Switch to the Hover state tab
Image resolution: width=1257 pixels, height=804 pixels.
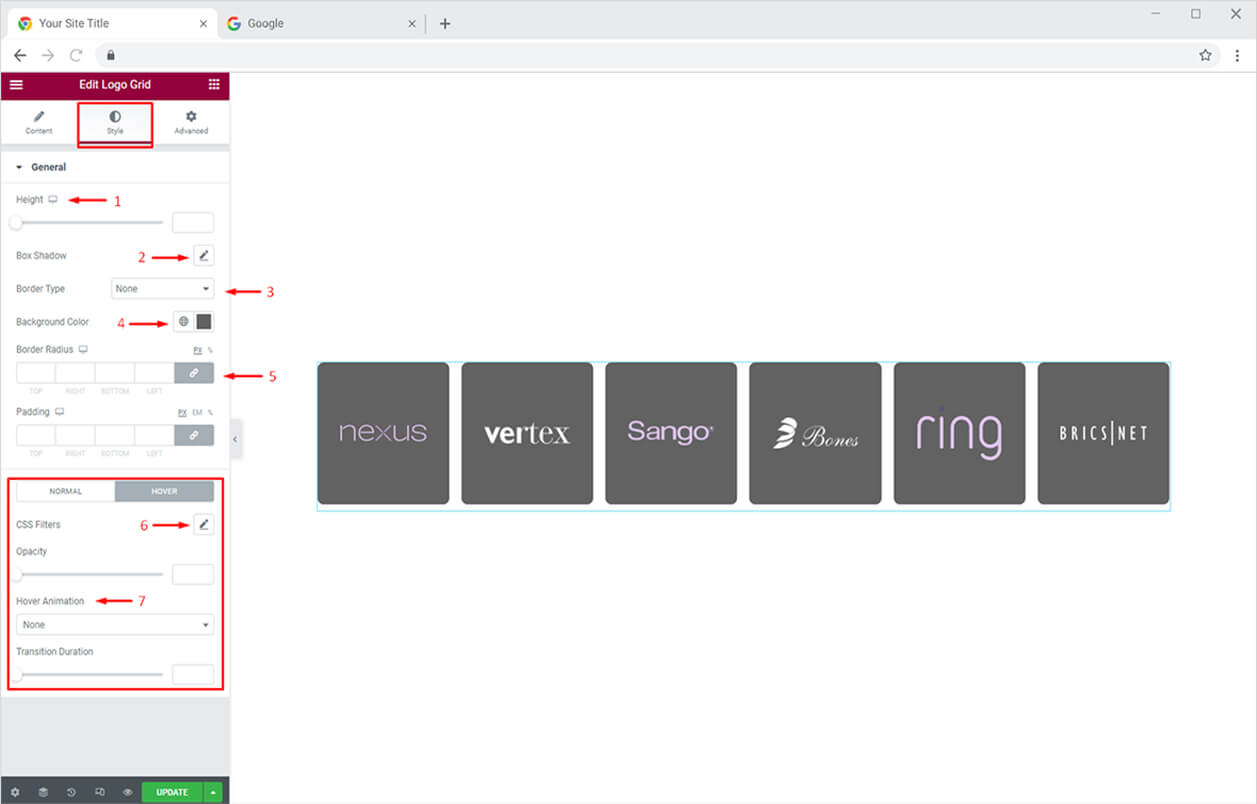click(164, 491)
